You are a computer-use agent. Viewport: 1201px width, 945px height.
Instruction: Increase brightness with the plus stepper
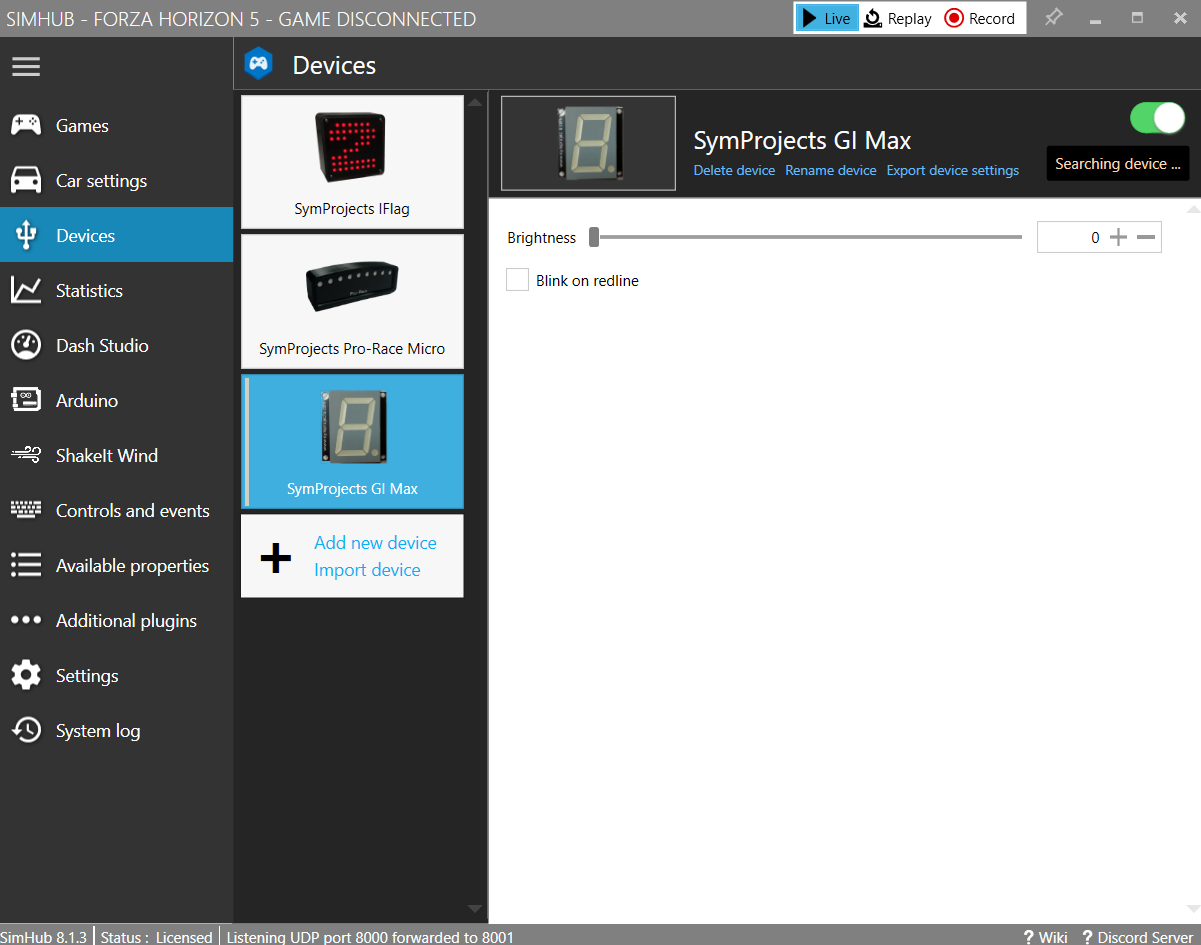(1118, 238)
